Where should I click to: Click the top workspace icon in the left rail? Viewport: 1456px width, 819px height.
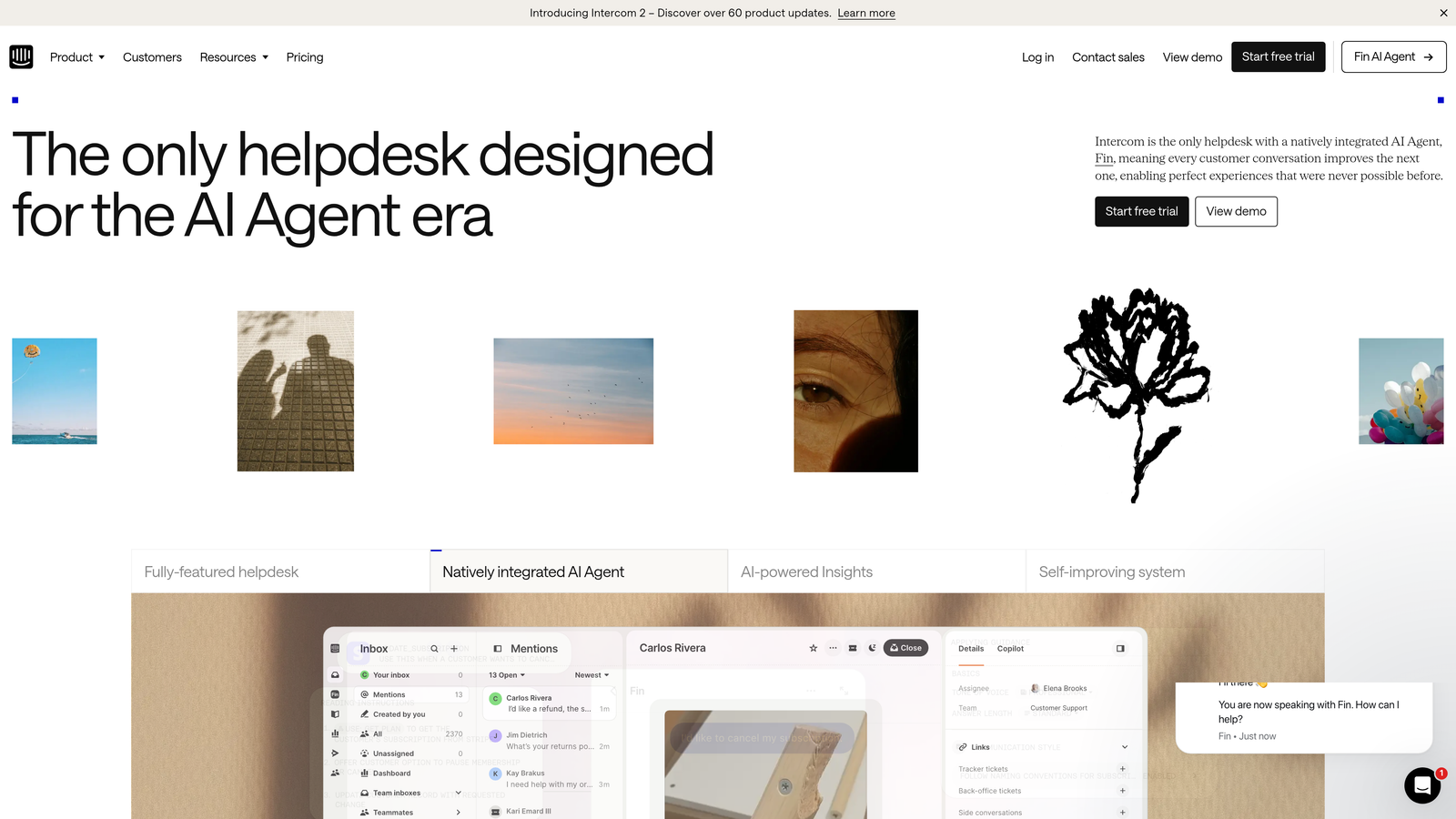(335, 649)
